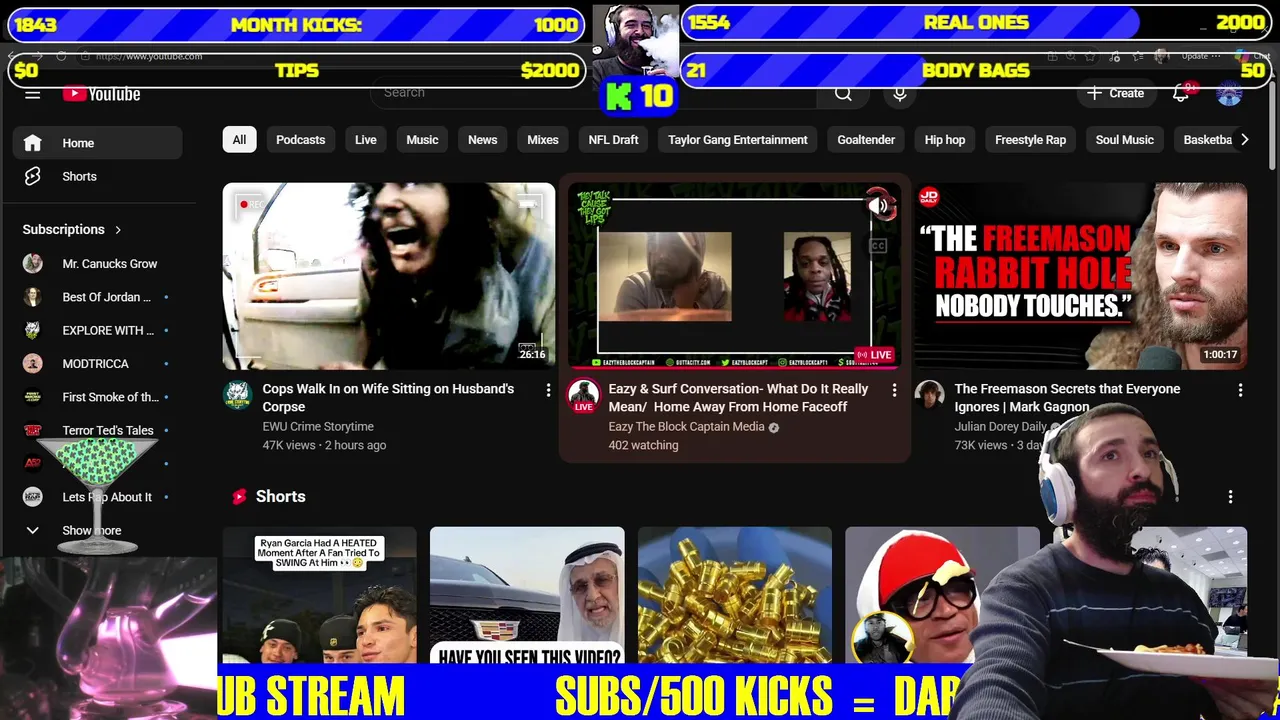Select the Mixes filter chip
This screenshot has height=720, width=1280.
click(x=543, y=140)
